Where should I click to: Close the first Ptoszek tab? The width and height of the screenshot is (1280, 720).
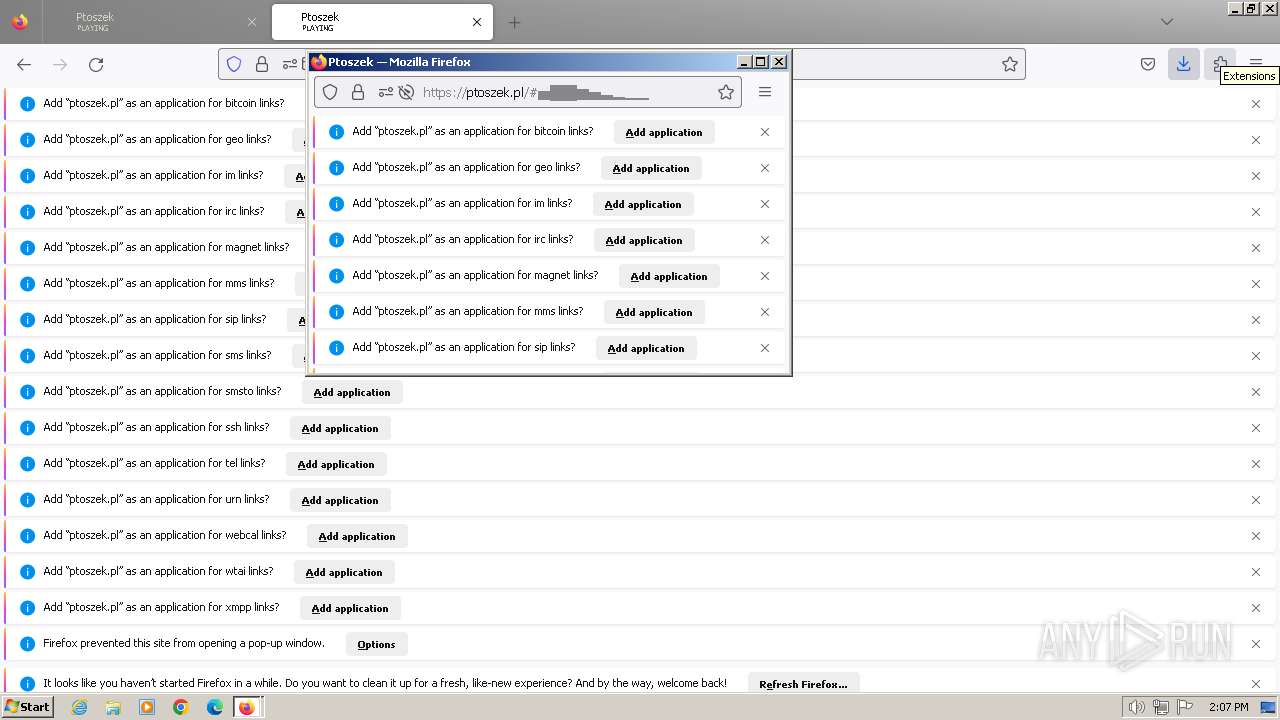click(251, 22)
